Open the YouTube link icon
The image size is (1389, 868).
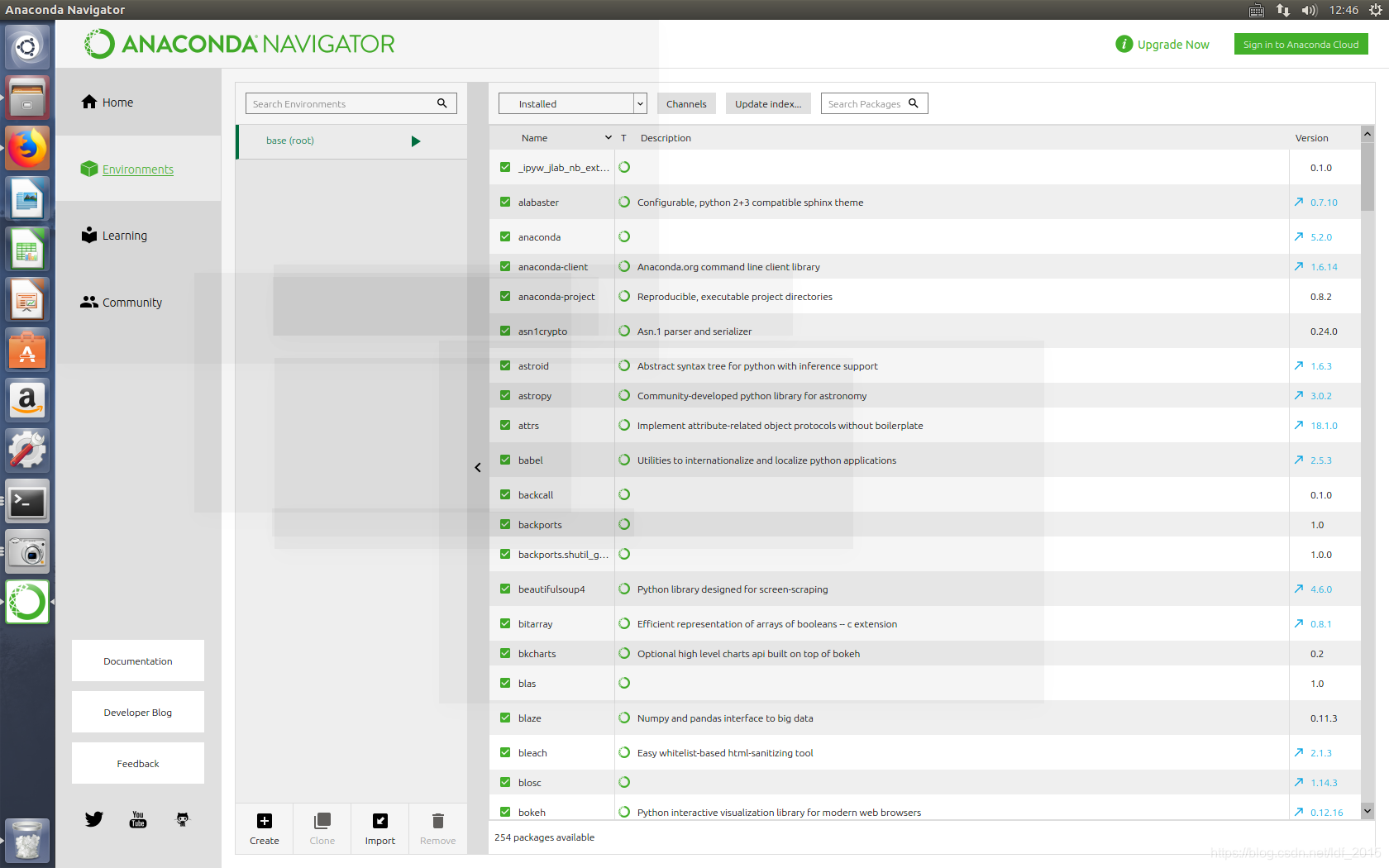138,819
